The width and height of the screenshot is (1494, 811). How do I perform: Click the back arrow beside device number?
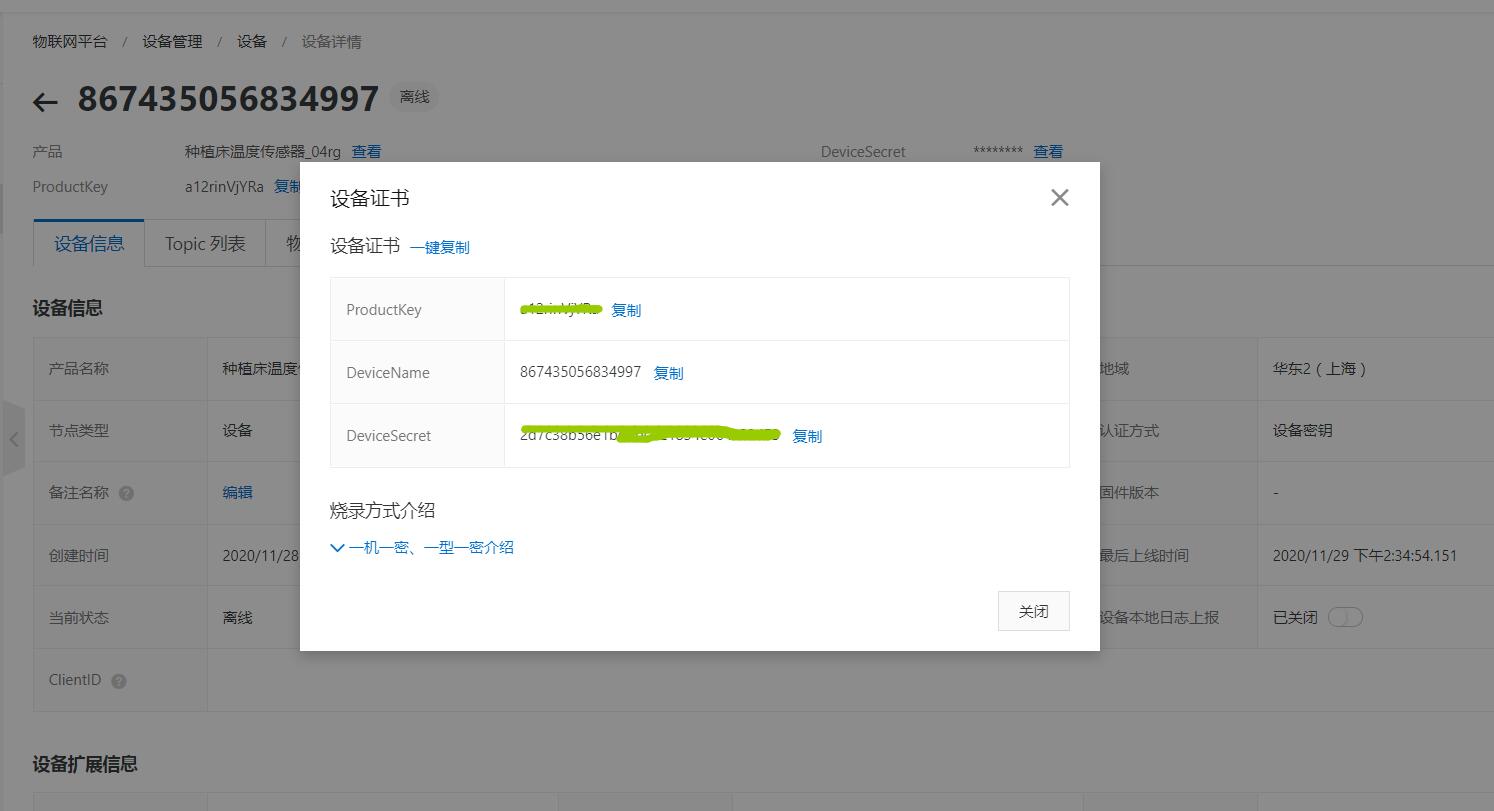(45, 101)
